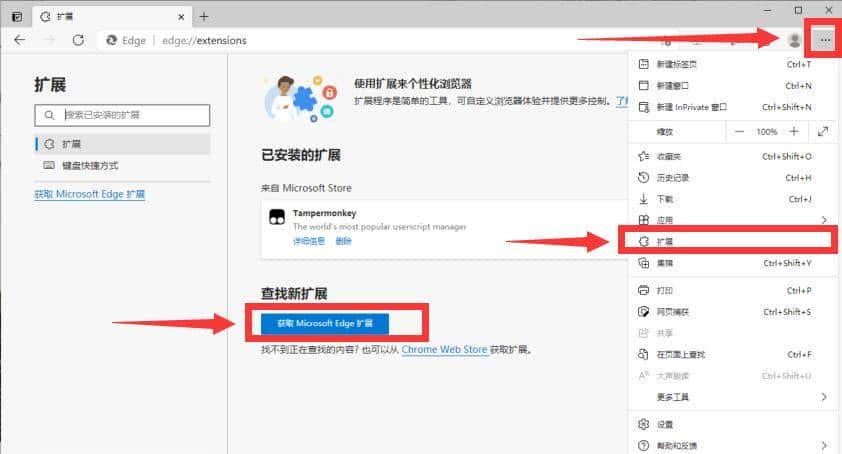
Task: Click the 集锦 collections icon
Action: (643, 263)
